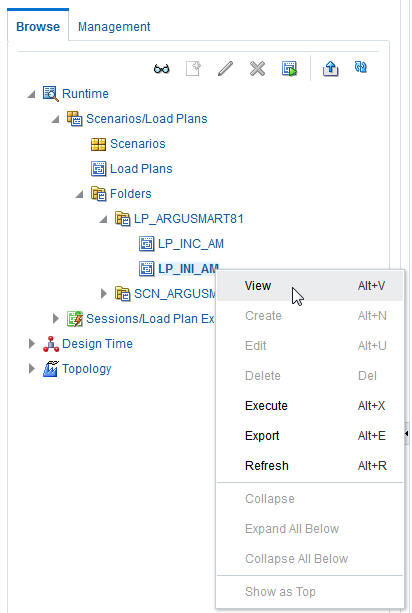This screenshot has height=613, width=412.
Task: Expand the Design Time node
Action: [32, 344]
